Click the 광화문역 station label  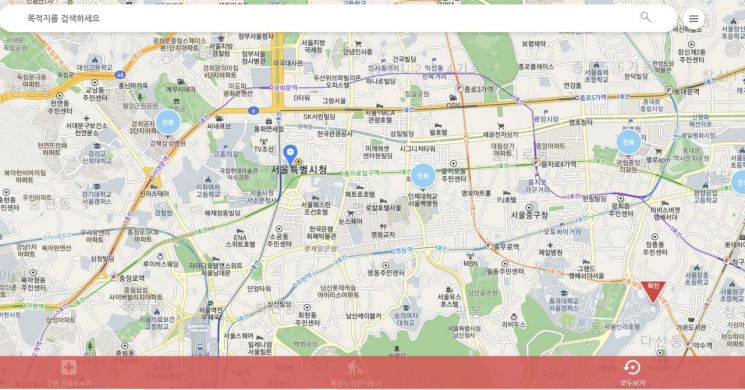pos(286,88)
